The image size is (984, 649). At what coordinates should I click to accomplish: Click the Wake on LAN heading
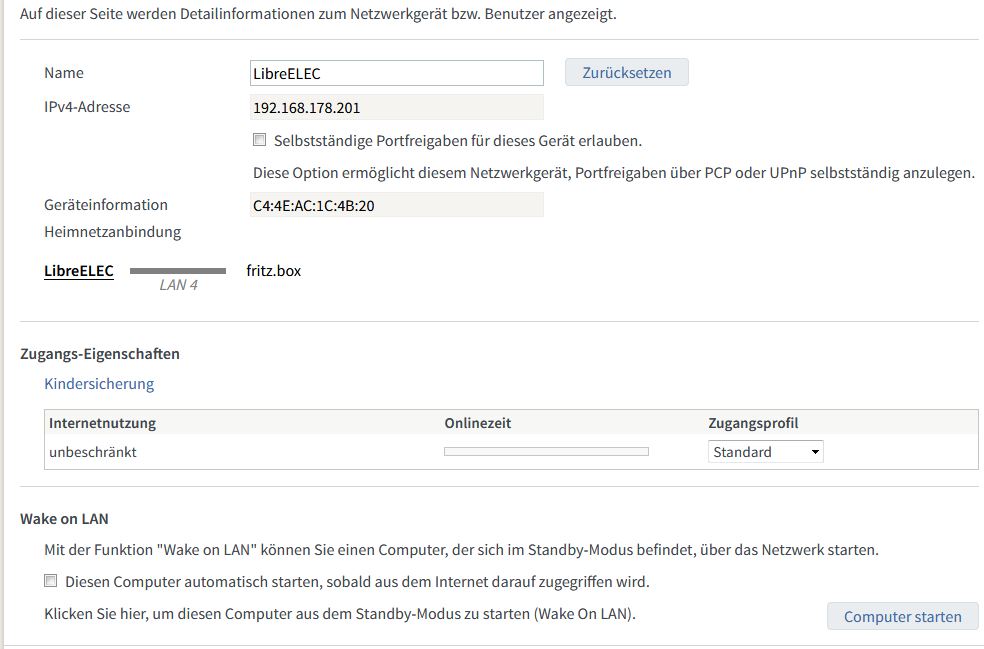64,519
